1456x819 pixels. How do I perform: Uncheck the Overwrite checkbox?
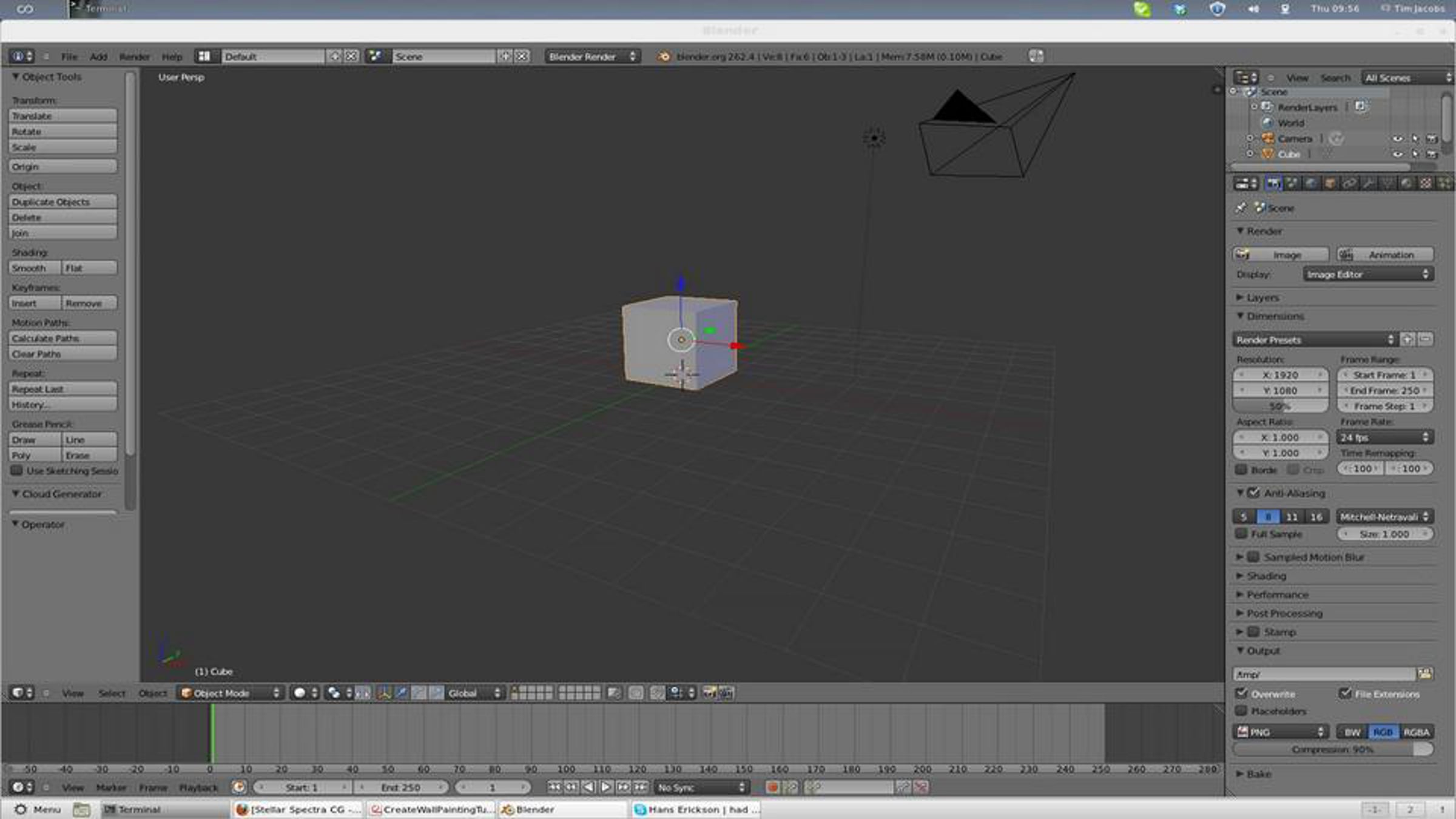click(1242, 693)
